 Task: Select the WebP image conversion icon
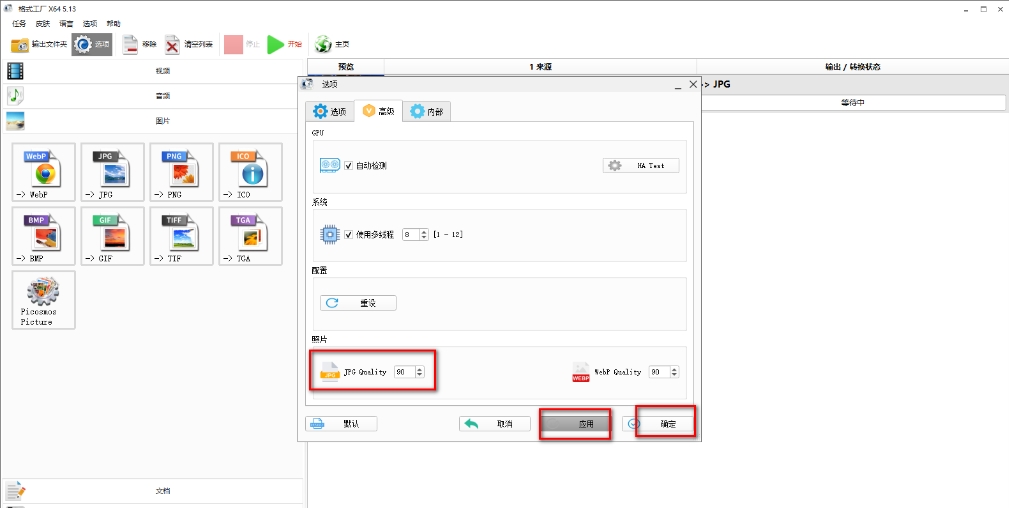pos(43,172)
